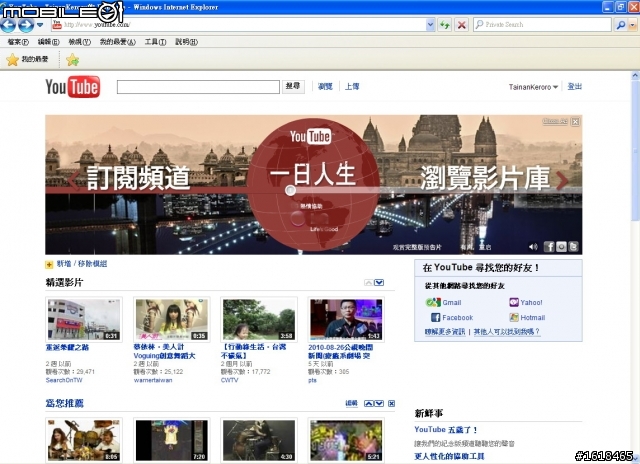640x464 pixels.
Task: Open recommended video thumbnail with 8:05 duration
Action: click(x=84, y=440)
